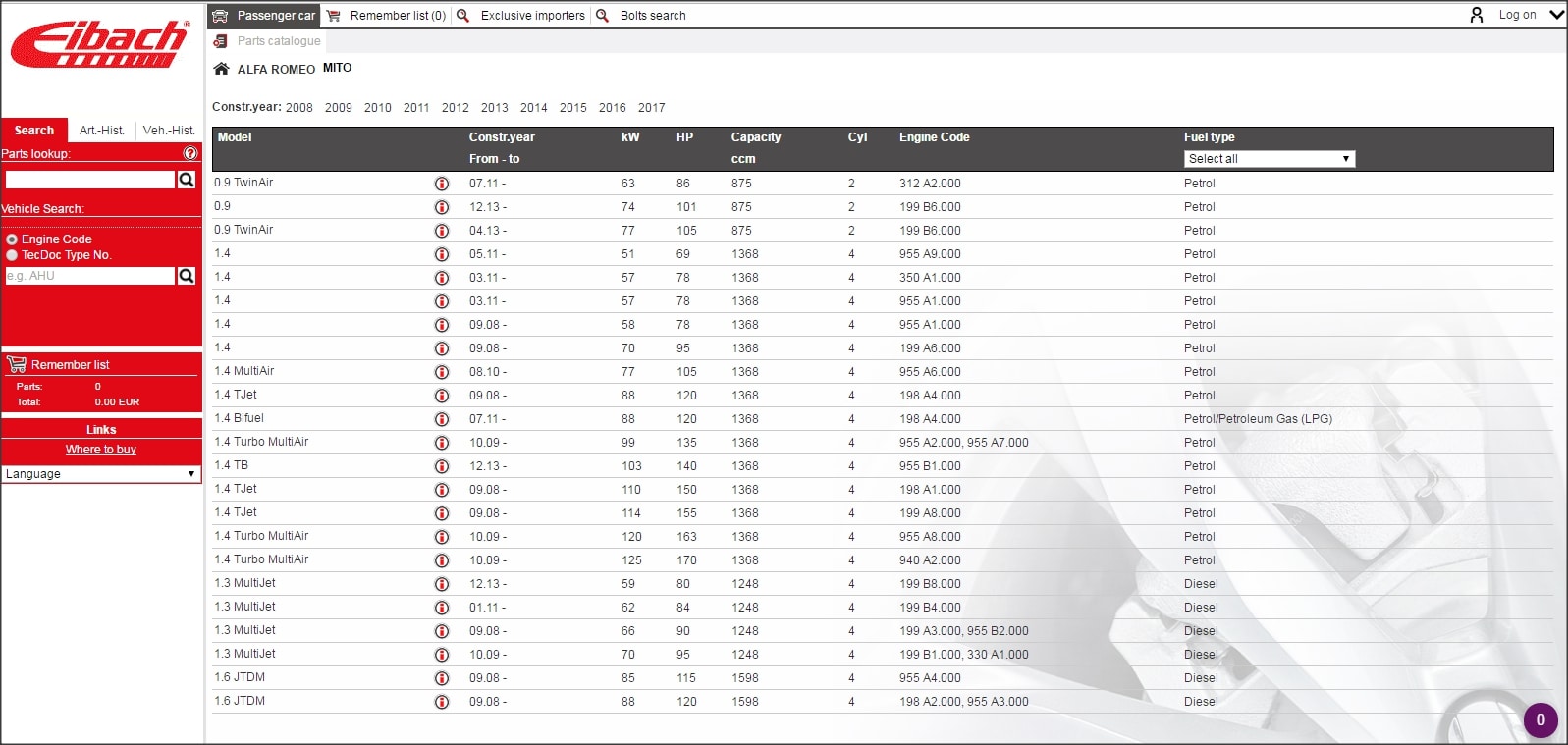This screenshot has width=1568, height=745.
Task: Click the Where to buy link
Action: tap(101, 450)
